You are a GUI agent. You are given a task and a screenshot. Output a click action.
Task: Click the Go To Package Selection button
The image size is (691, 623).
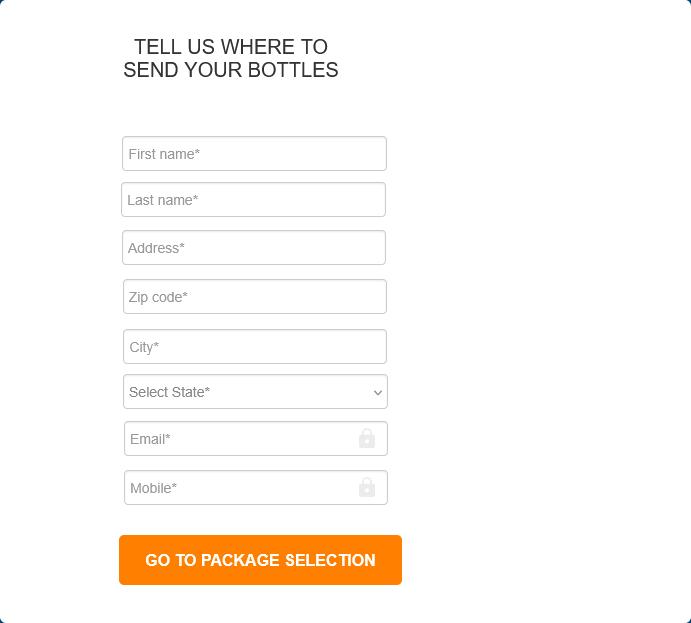260,560
